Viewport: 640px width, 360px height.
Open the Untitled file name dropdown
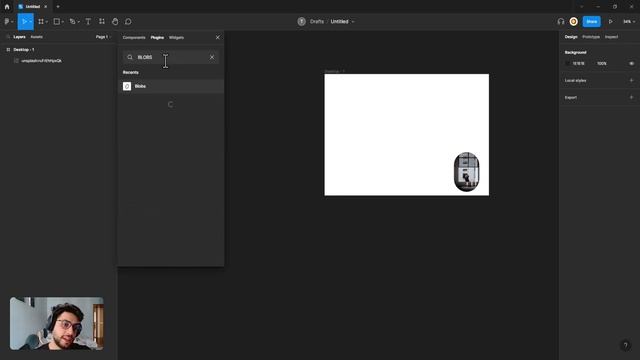pos(353,22)
